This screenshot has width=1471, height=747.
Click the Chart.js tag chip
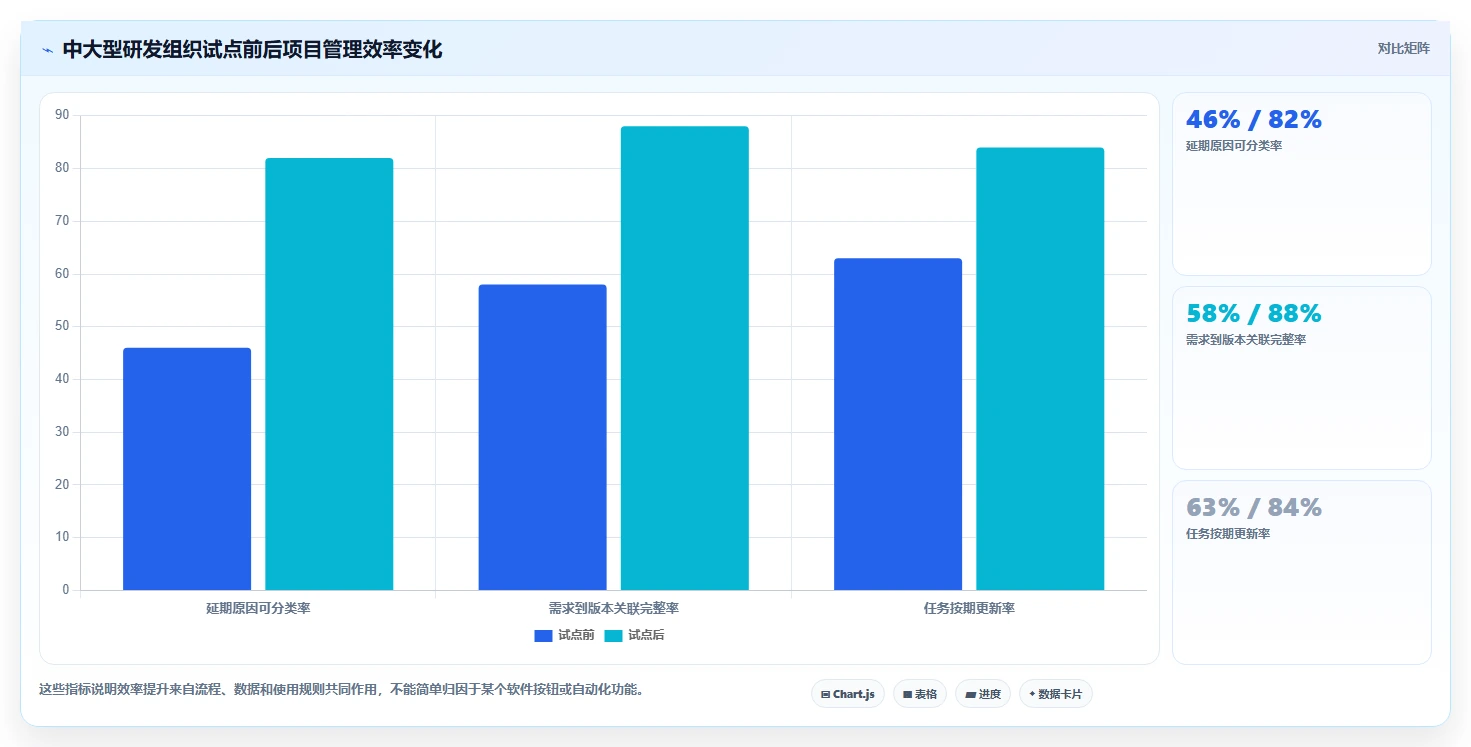(848, 694)
